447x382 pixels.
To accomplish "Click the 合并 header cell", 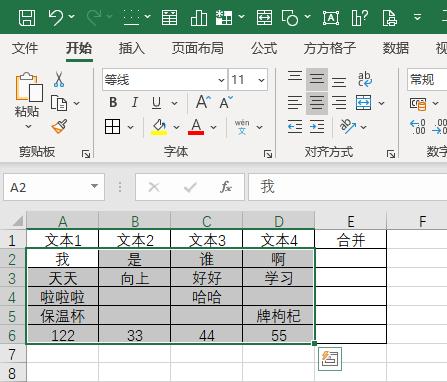I will pos(351,239).
